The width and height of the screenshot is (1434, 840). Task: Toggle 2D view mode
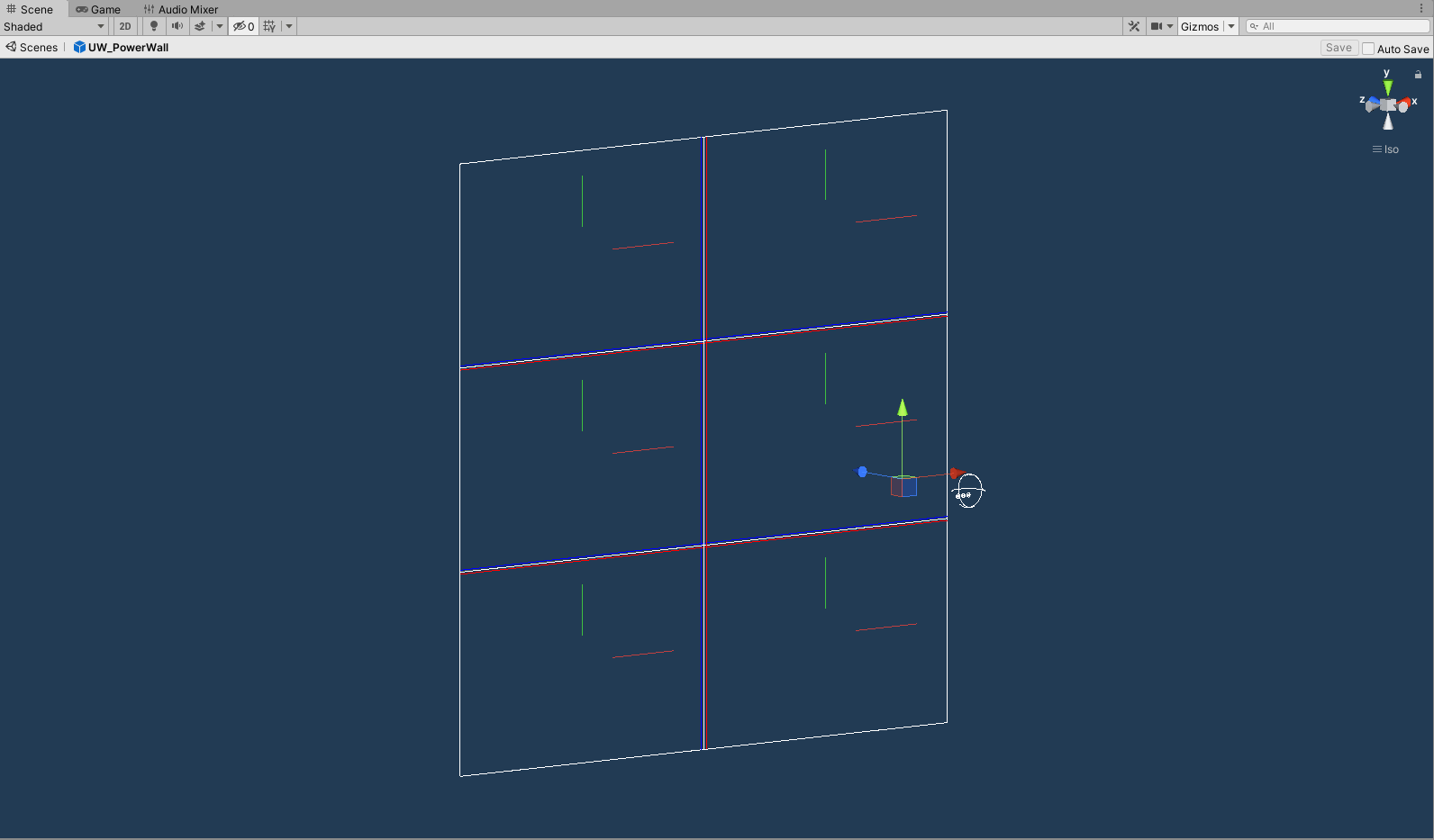(125, 26)
